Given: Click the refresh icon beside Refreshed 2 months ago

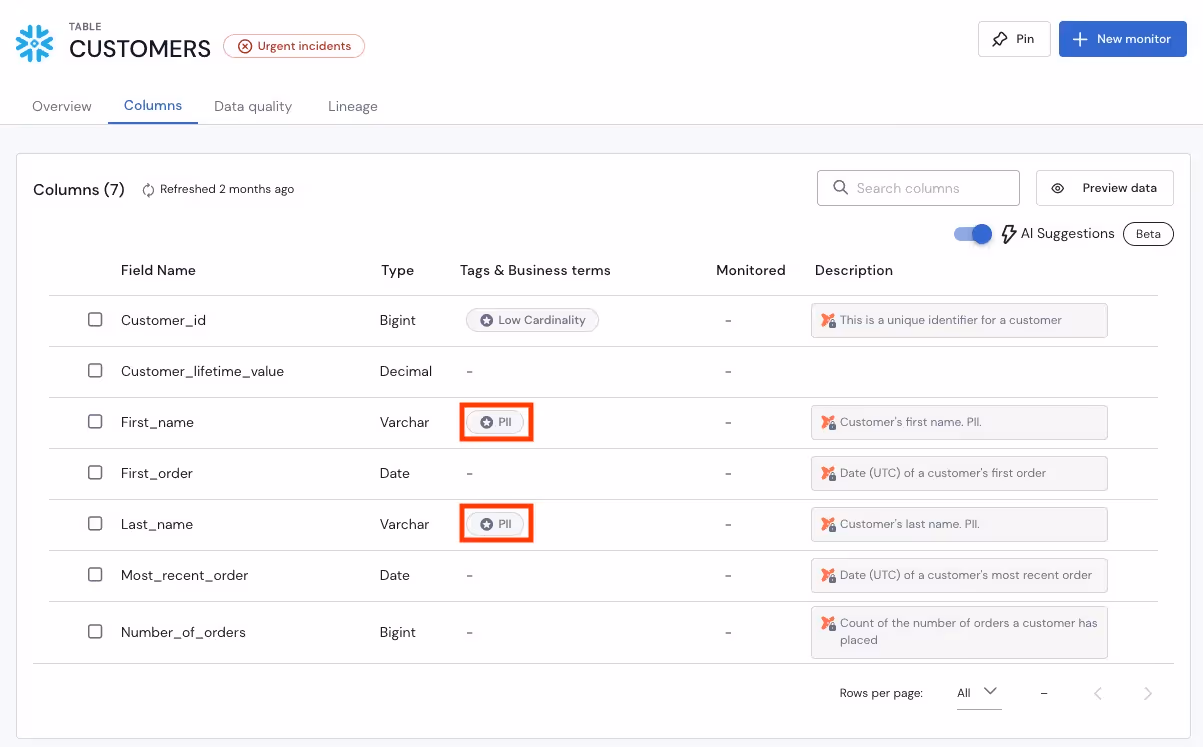Looking at the screenshot, I should coord(148,190).
